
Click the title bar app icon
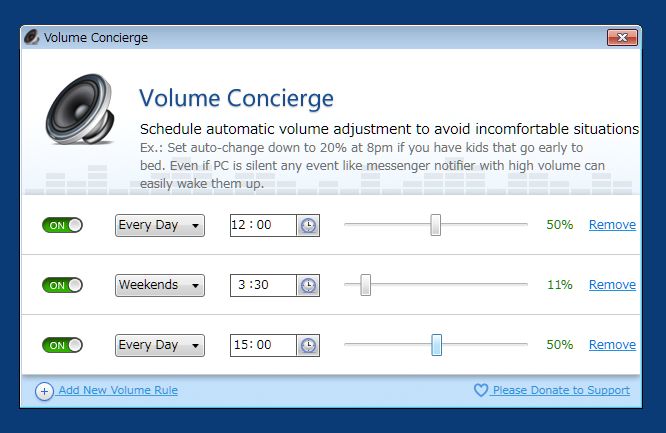coord(32,37)
